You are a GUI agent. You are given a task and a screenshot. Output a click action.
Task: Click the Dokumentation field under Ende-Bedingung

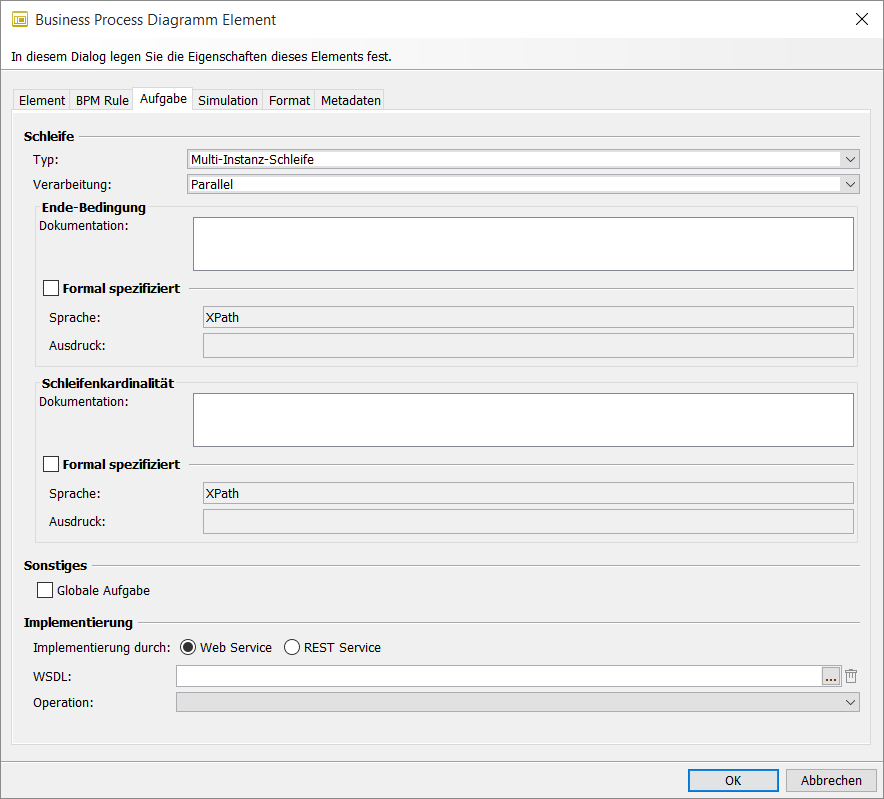pyautogui.click(x=522, y=243)
